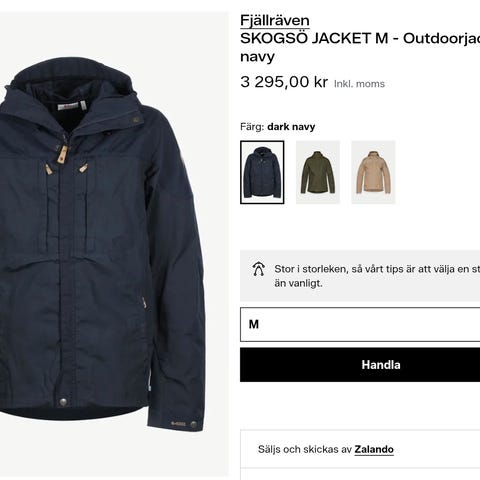Click the bottom hem snap button in photo
Viewport: 480px width, 480px height.
(63, 402)
